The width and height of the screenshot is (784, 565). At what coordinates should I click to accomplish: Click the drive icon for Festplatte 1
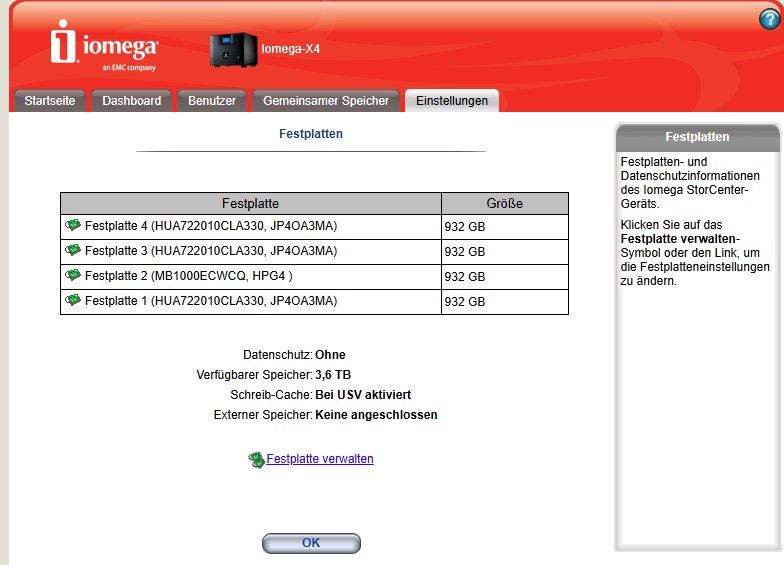click(73, 300)
